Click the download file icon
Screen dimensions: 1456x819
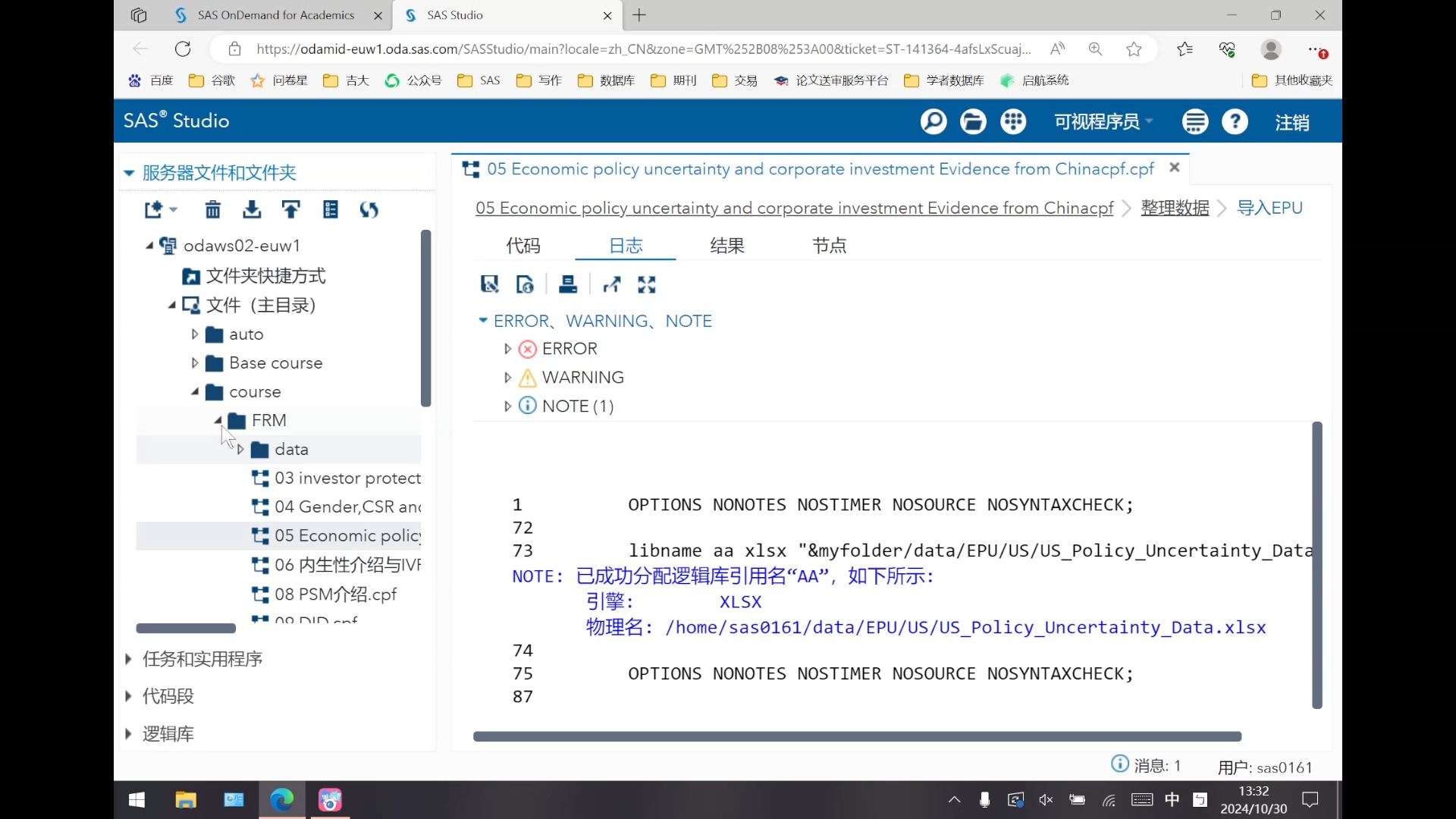pos(252,209)
